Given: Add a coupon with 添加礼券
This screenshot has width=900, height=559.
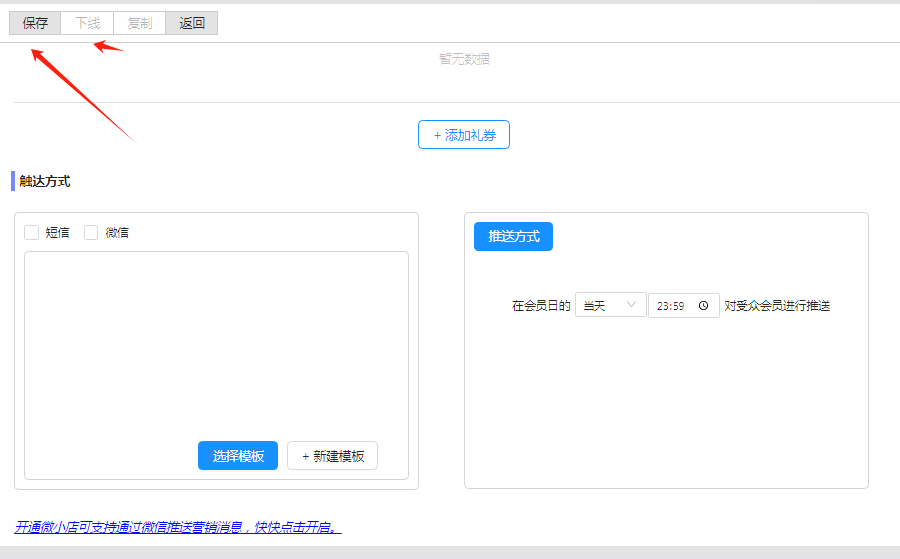Looking at the screenshot, I should [x=464, y=135].
